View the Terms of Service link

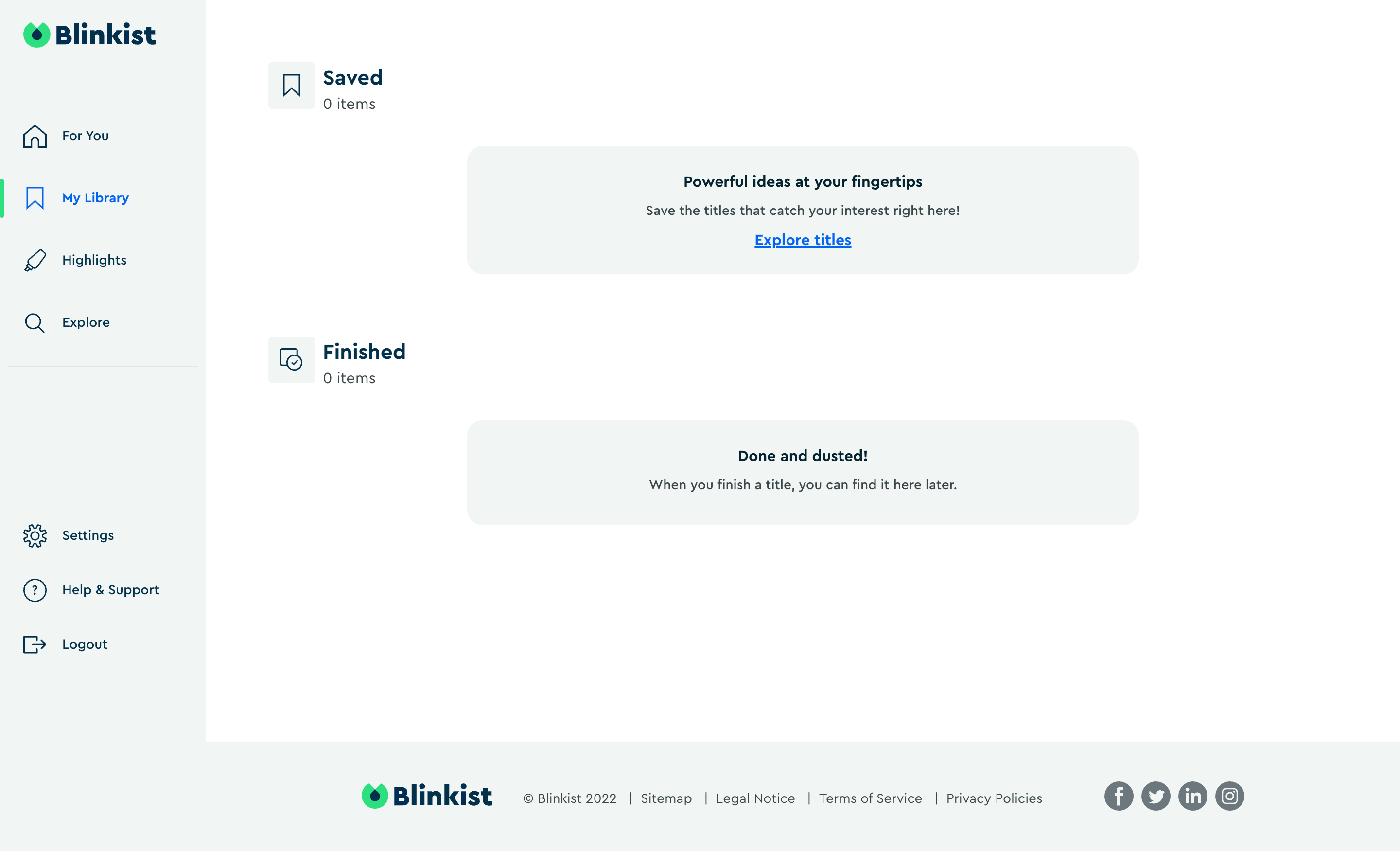(x=870, y=798)
